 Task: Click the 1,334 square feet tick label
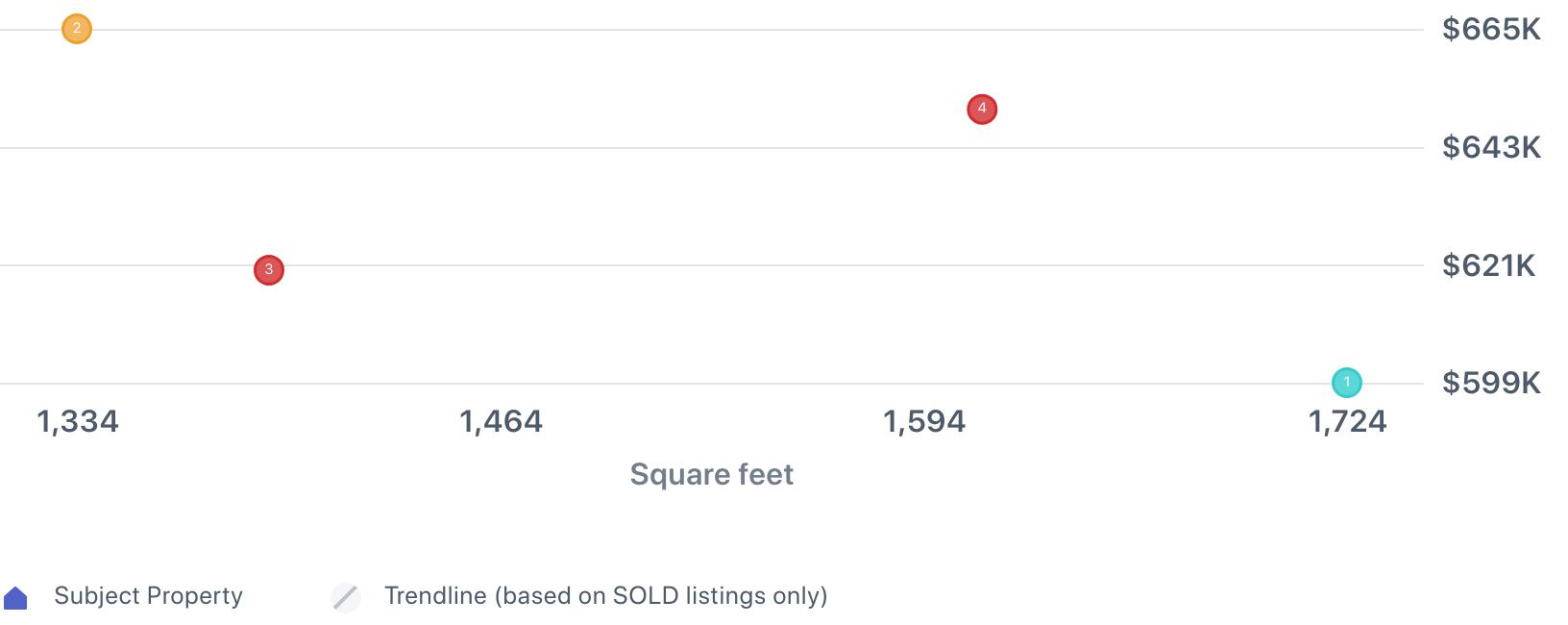(78, 421)
